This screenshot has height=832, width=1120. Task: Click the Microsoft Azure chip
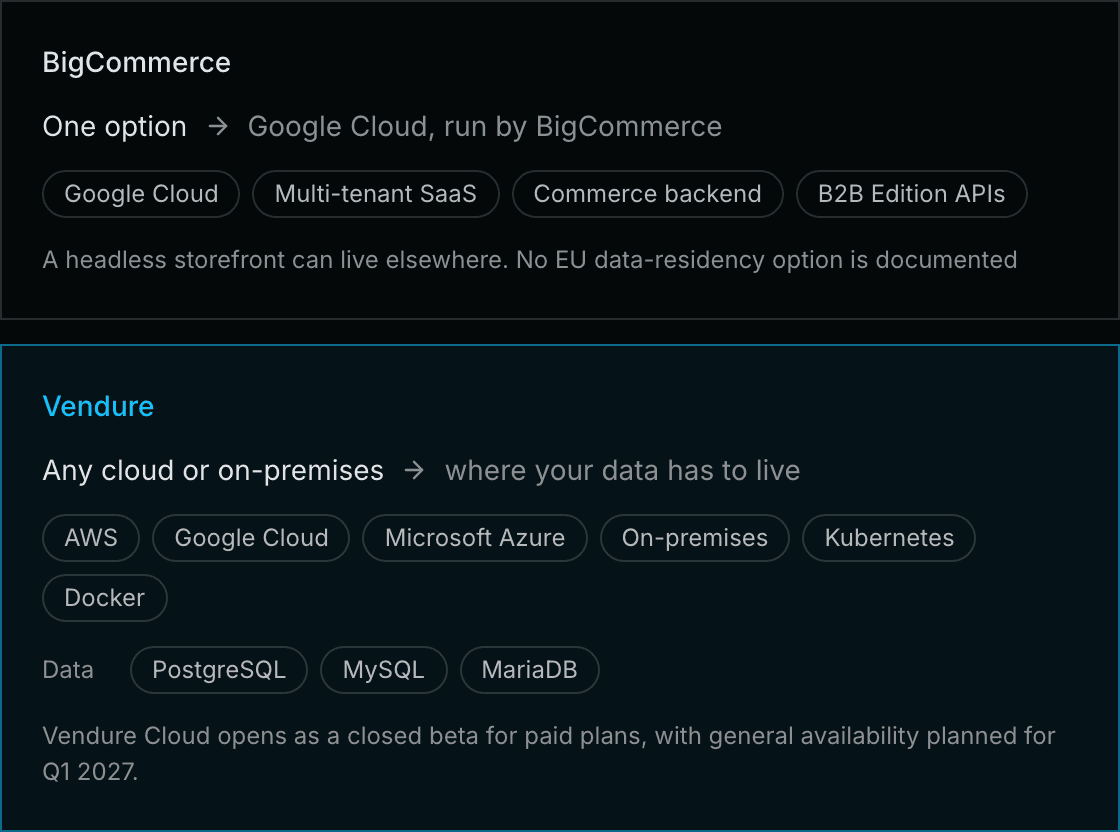pos(475,538)
